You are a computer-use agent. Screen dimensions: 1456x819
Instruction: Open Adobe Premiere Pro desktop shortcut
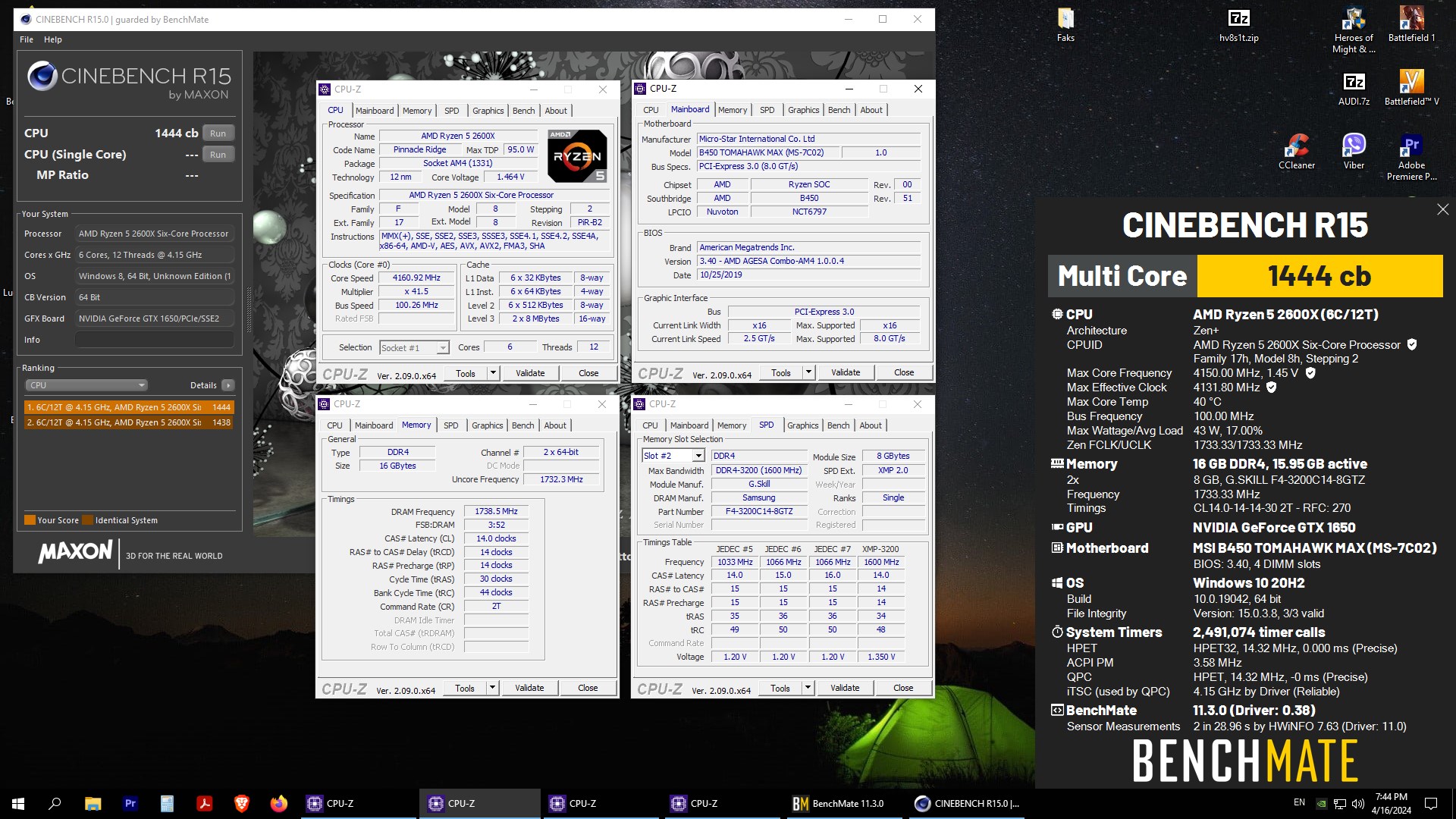point(1411,158)
